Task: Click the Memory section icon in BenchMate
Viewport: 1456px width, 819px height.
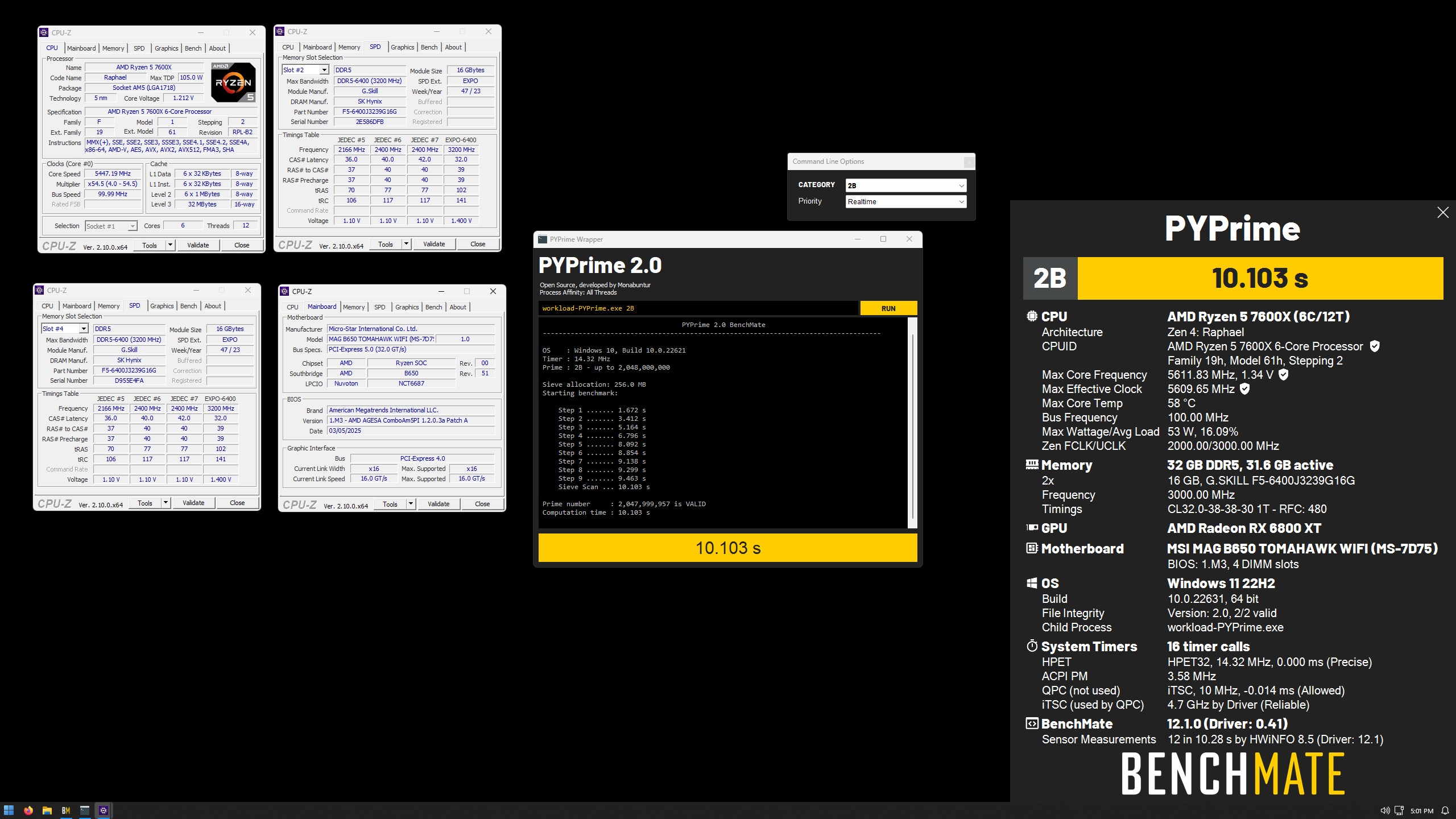Action: 1032,465
